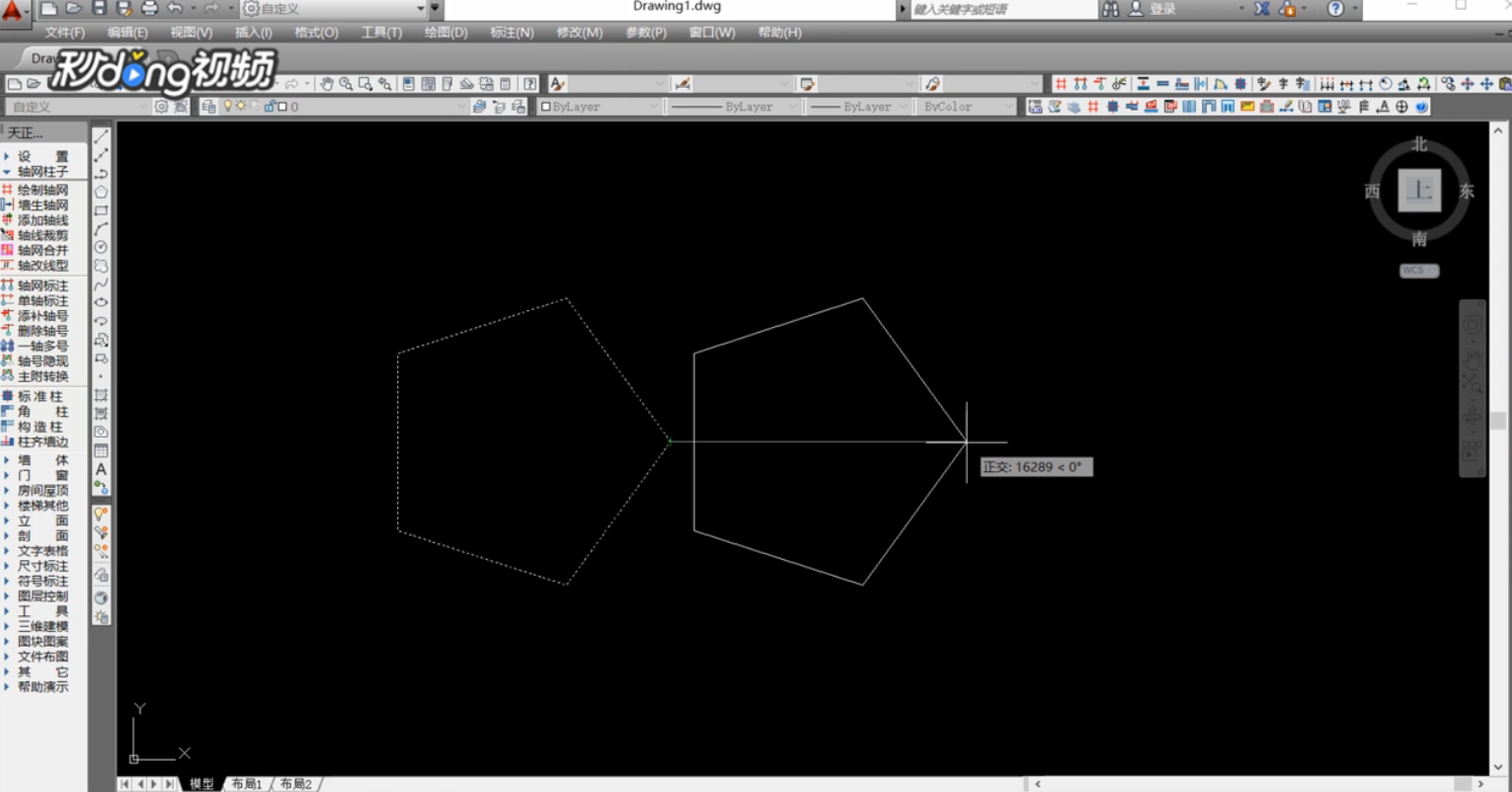Click the help question mark in the standard toolbar
This screenshot has width=1512, height=792.
[530, 84]
